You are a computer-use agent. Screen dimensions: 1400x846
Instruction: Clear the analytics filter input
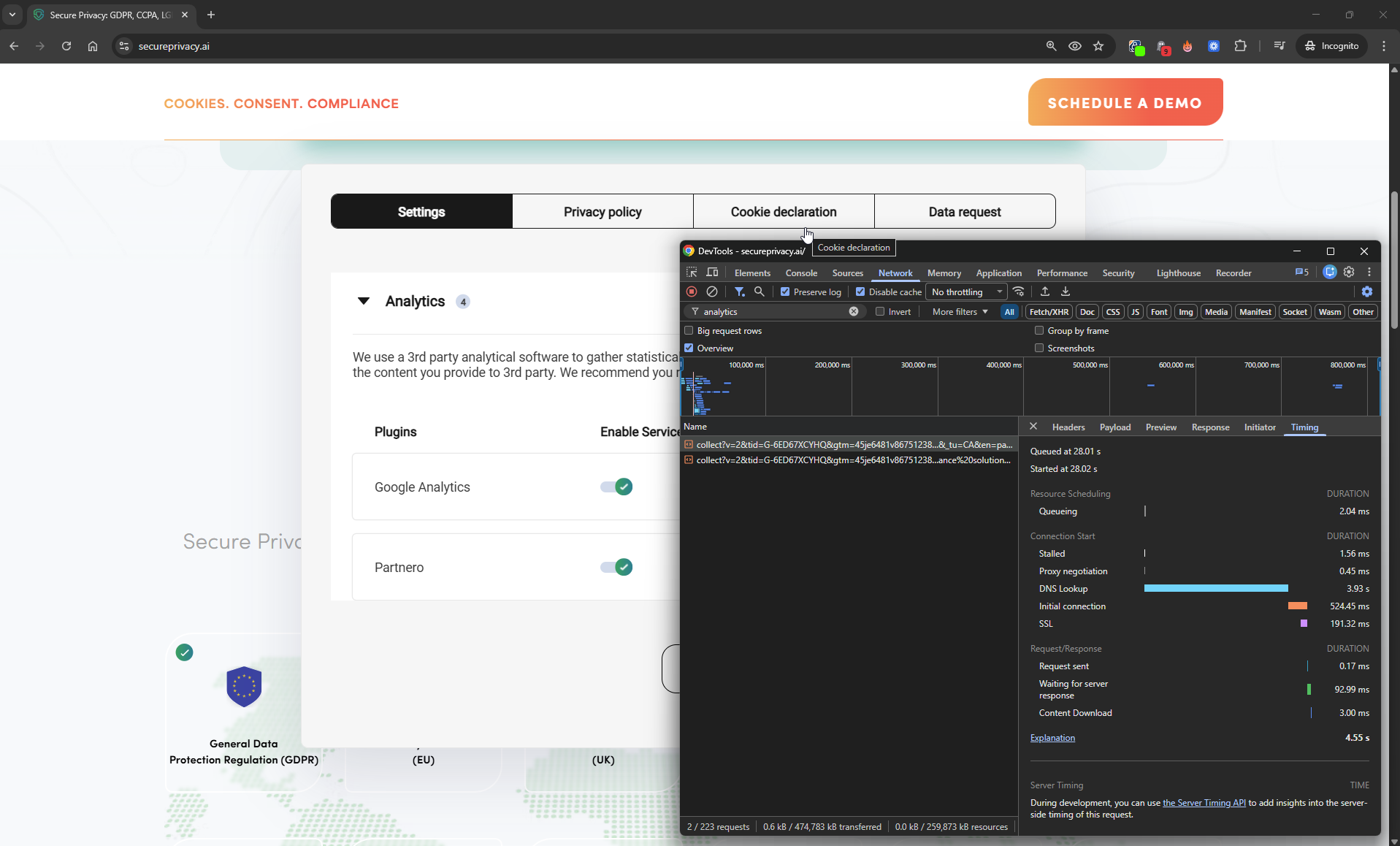point(854,311)
